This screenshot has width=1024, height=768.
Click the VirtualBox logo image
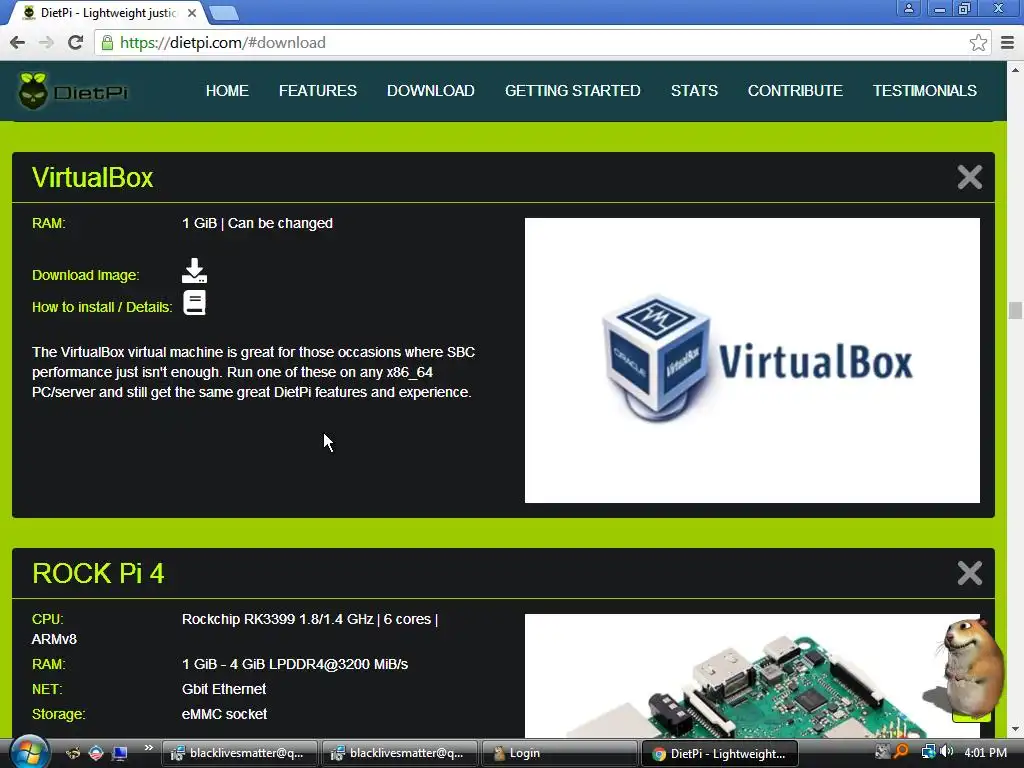point(752,360)
